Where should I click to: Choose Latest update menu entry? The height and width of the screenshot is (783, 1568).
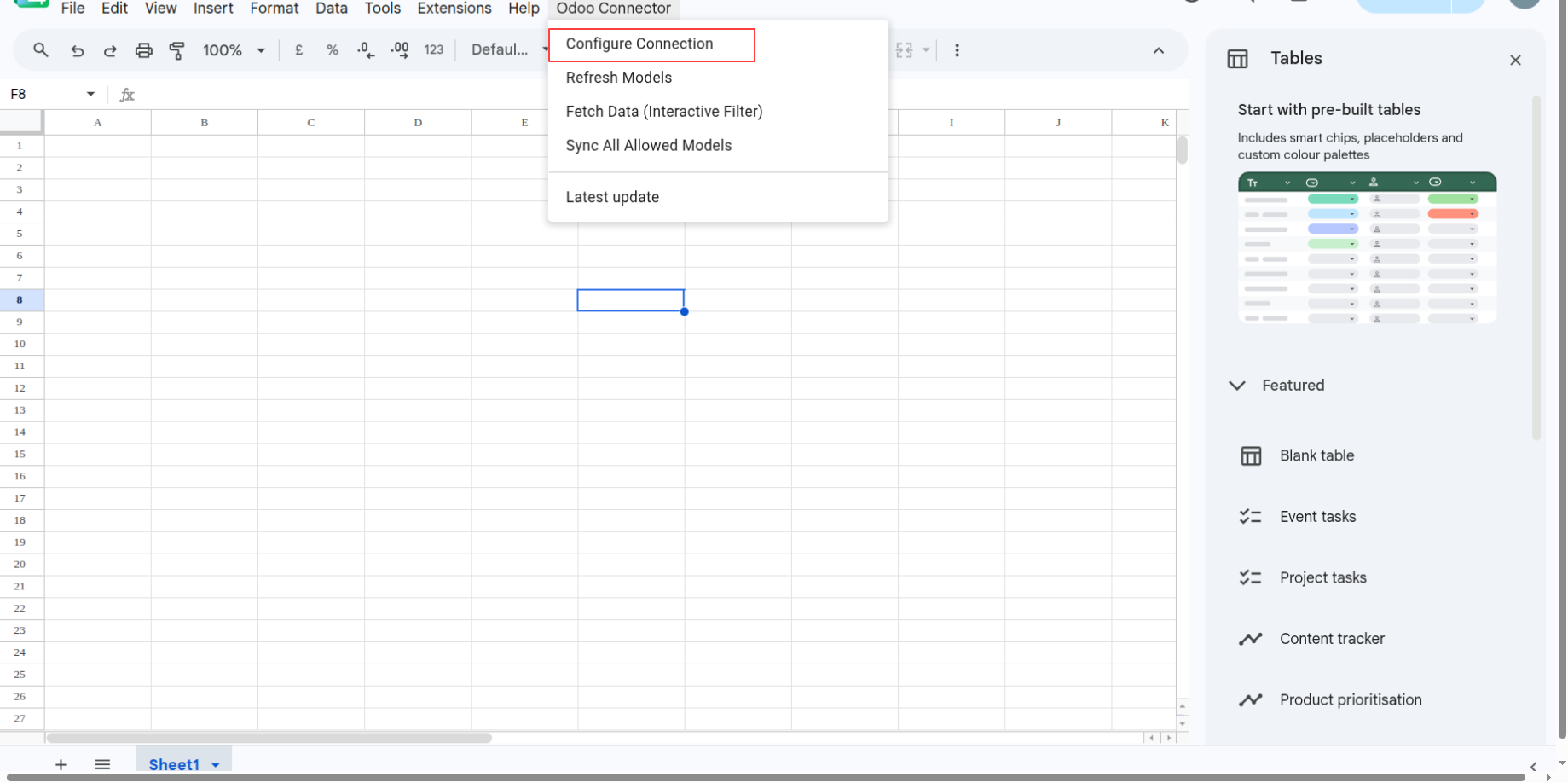click(718, 197)
